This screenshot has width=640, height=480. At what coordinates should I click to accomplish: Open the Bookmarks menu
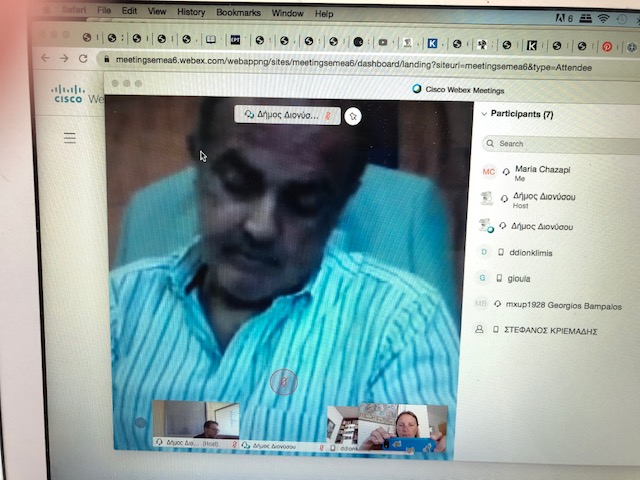coord(238,13)
